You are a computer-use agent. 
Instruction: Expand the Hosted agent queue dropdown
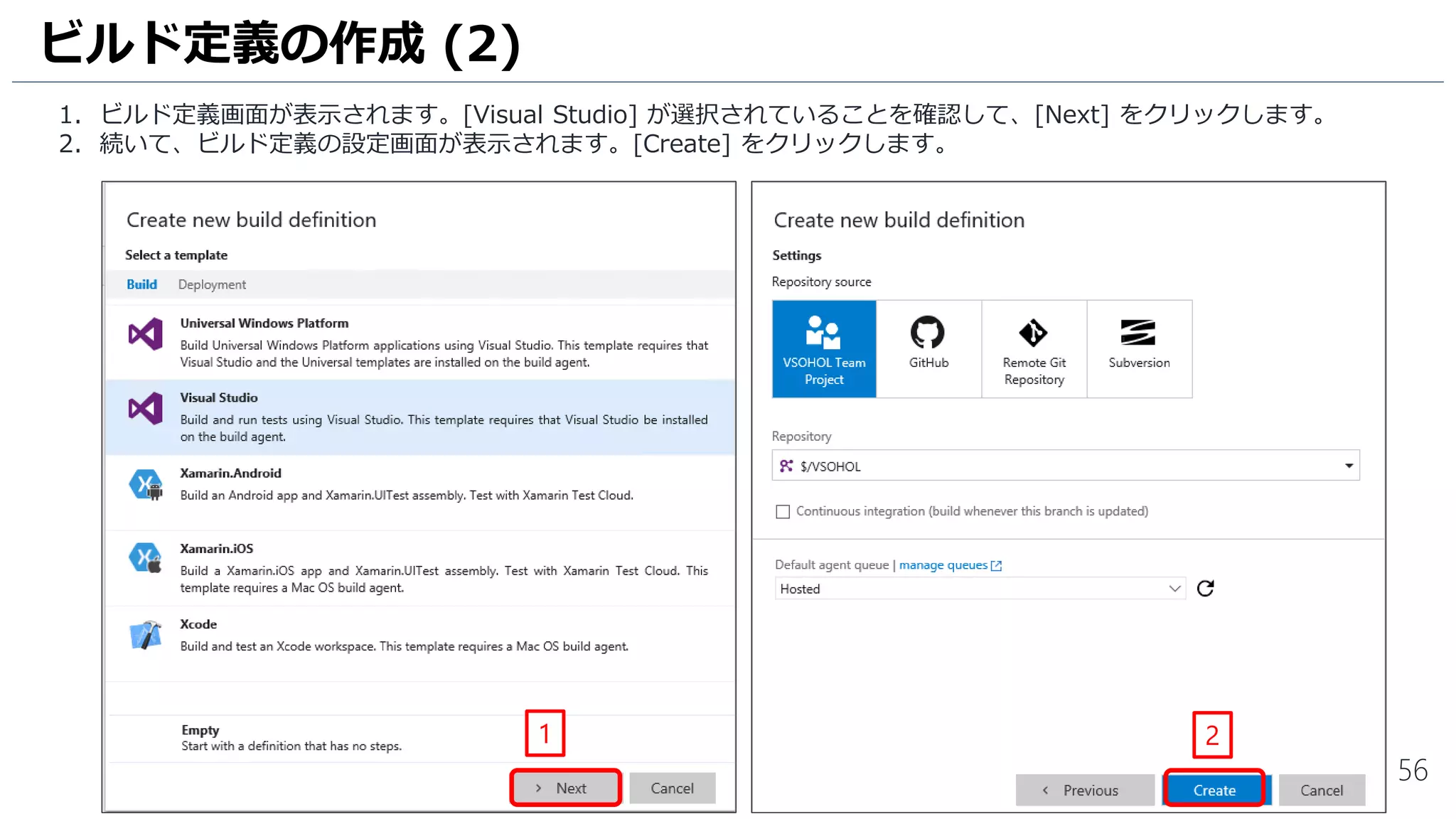pyautogui.click(x=980, y=589)
